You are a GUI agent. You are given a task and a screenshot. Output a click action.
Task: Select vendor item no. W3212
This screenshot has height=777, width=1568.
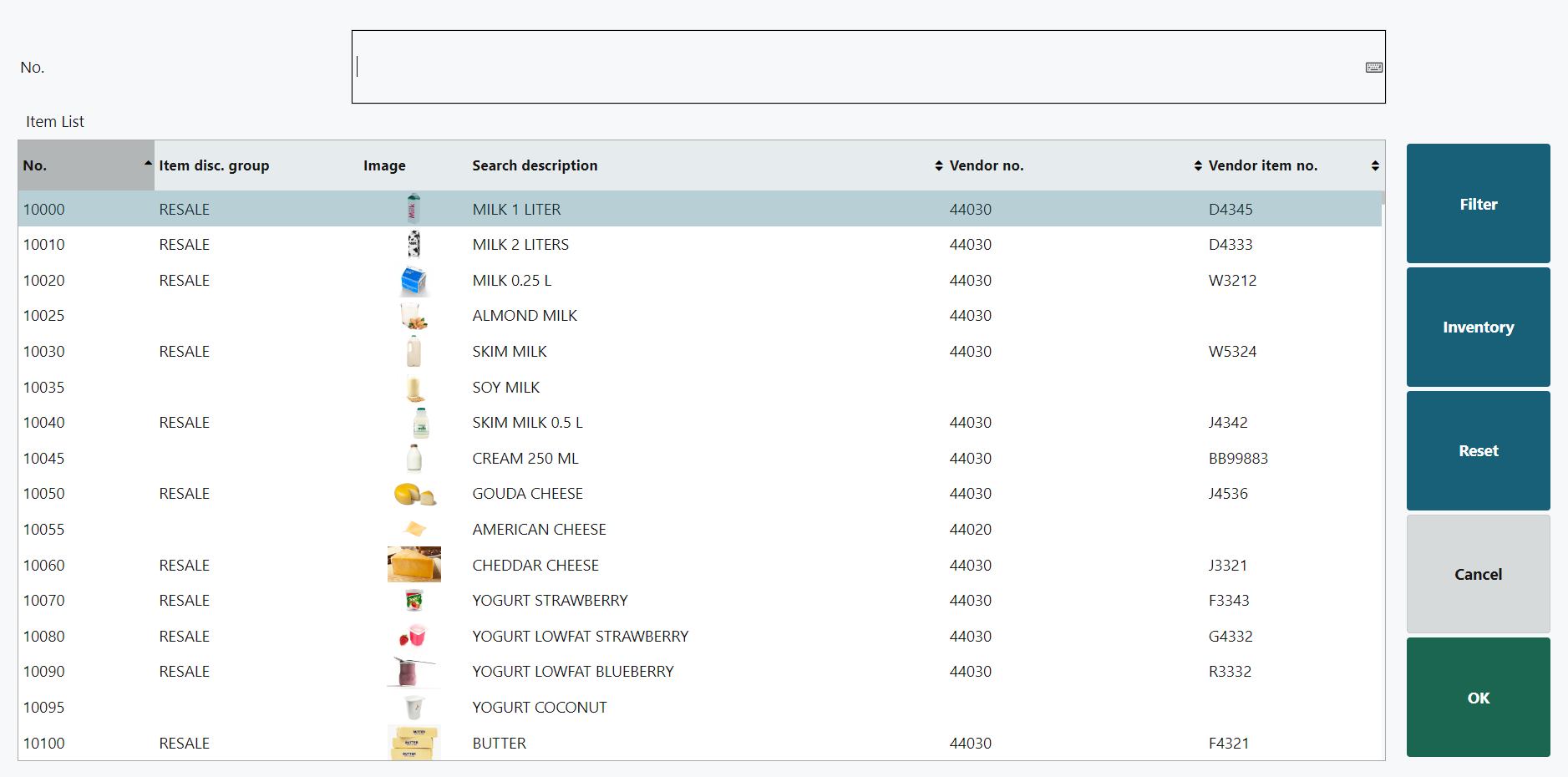pyautogui.click(x=1232, y=281)
